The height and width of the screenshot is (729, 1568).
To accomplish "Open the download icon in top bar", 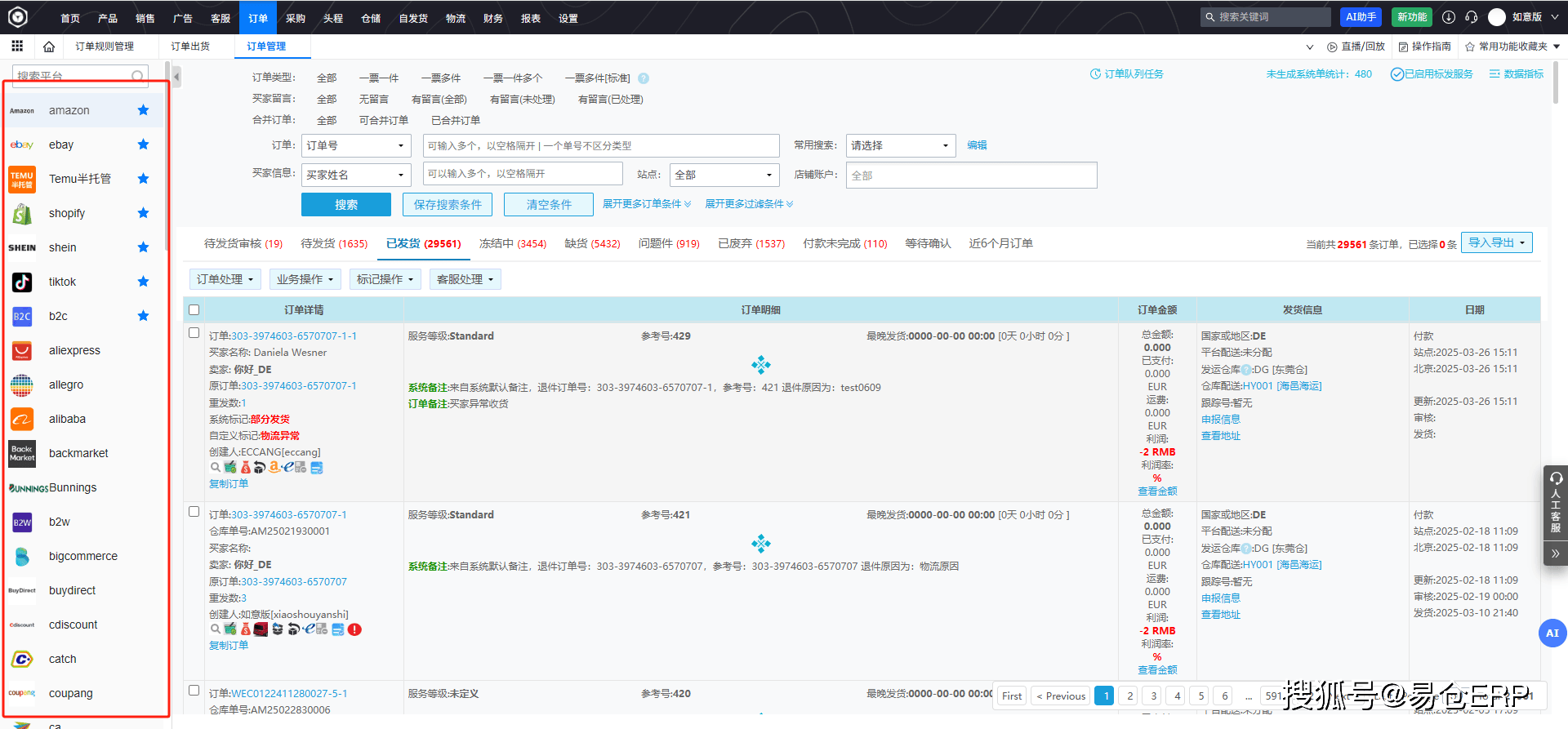I will (1449, 16).
